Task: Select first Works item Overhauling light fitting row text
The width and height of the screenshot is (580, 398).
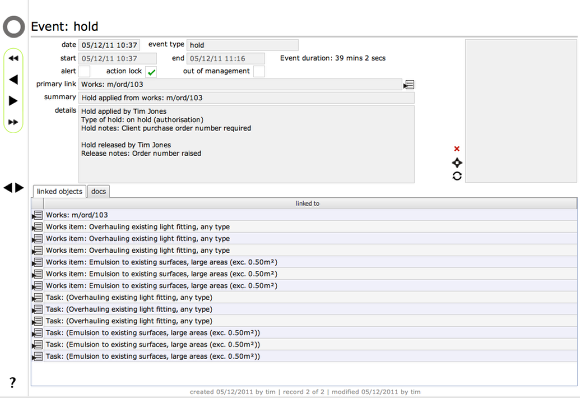Action: (x=138, y=227)
